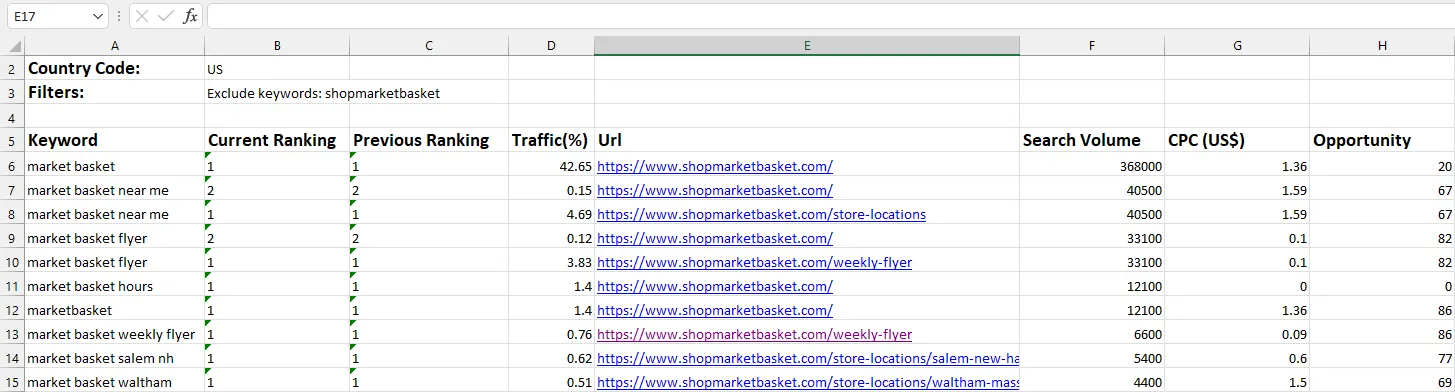This screenshot has height=392, width=1455.
Task: Click the search volume 5400 cell
Action: point(1092,358)
